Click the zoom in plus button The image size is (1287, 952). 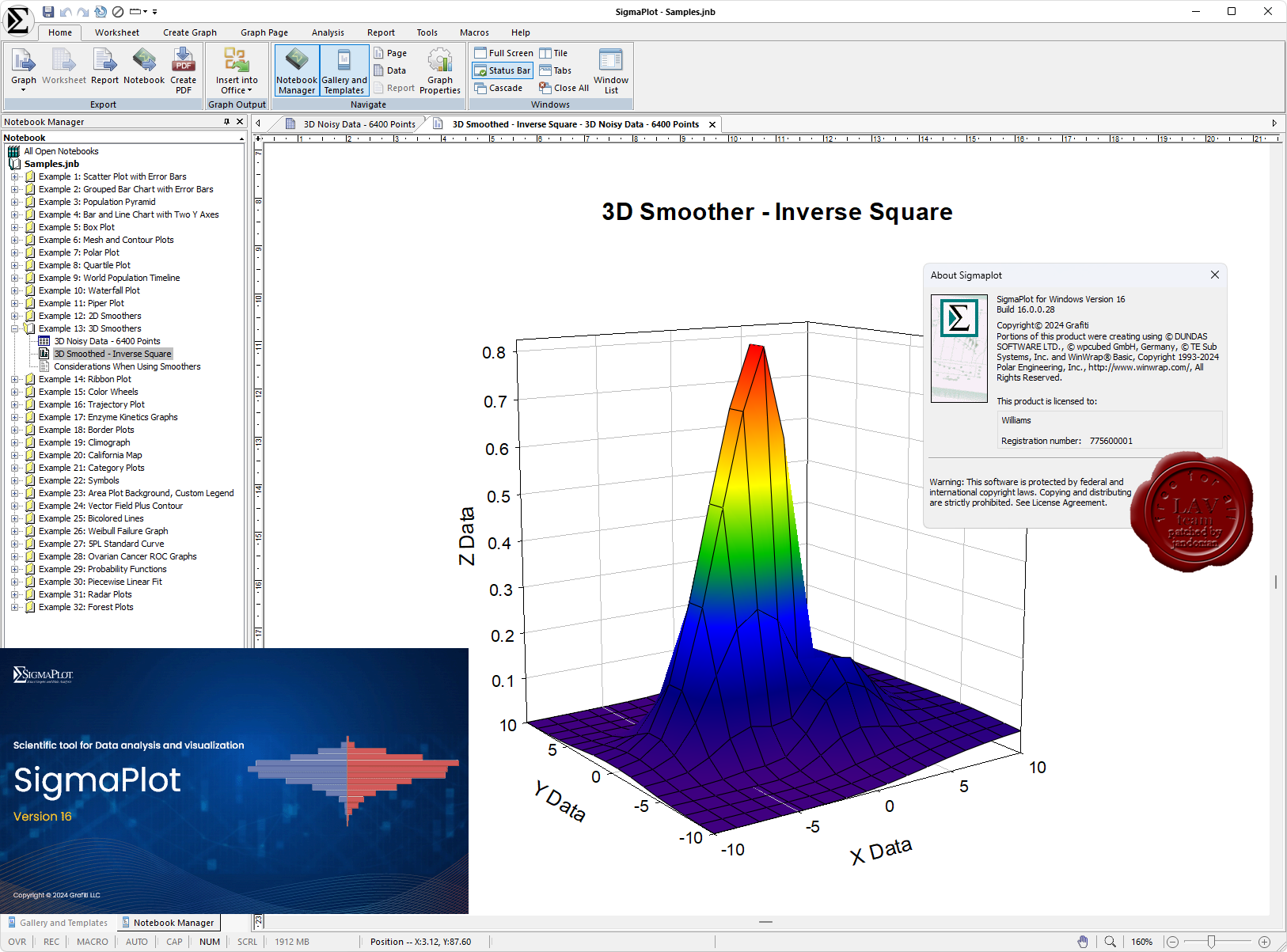tap(1265, 942)
